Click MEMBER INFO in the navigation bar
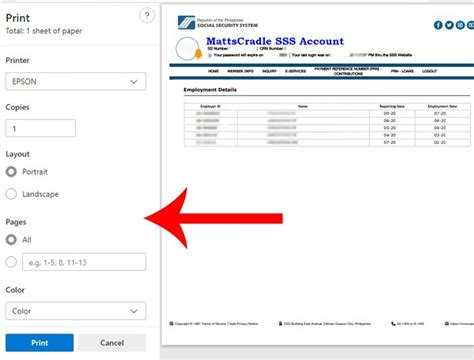The width and height of the screenshot is (474, 360). (x=240, y=71)
